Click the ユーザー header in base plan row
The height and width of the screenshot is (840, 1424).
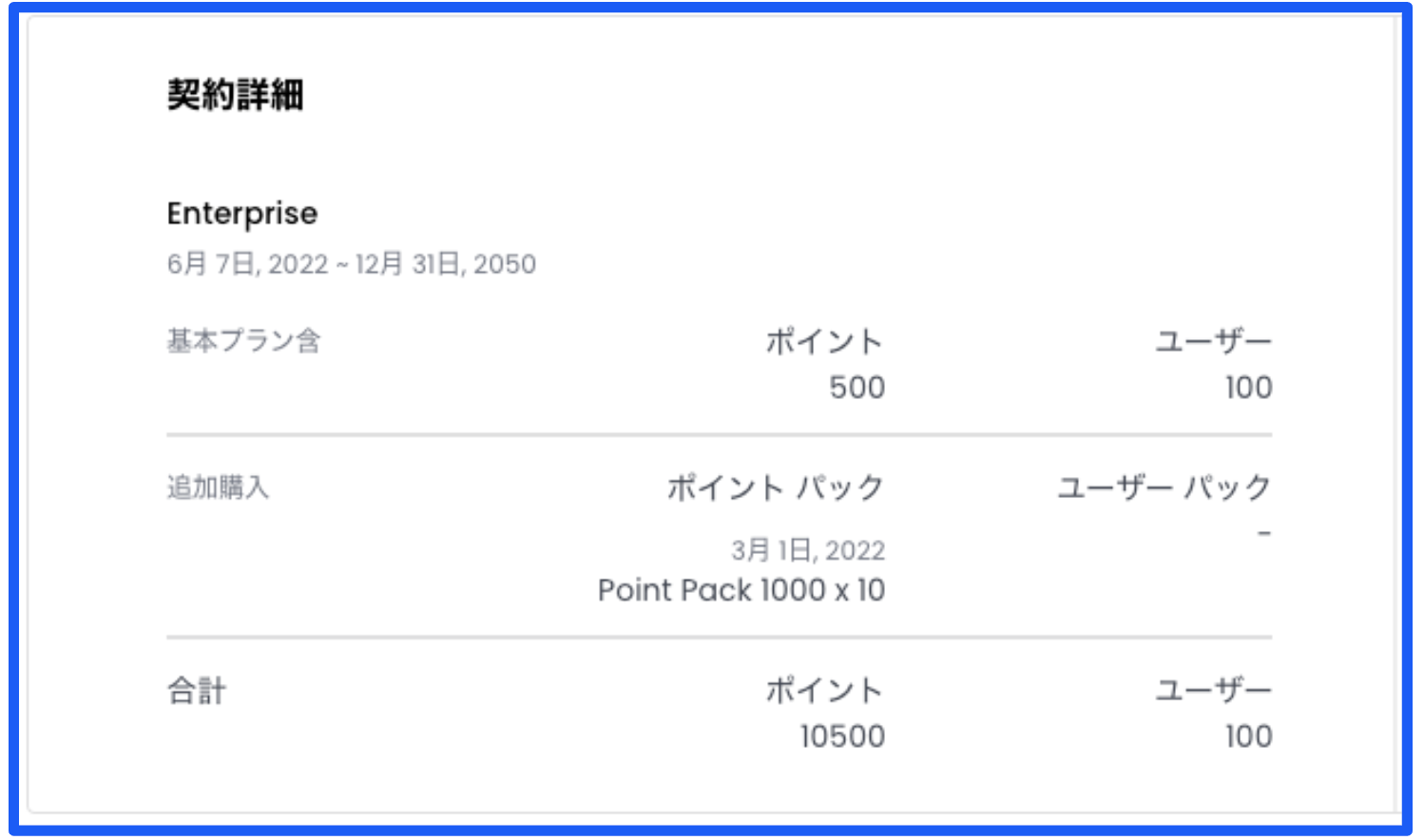point(1213,341)
